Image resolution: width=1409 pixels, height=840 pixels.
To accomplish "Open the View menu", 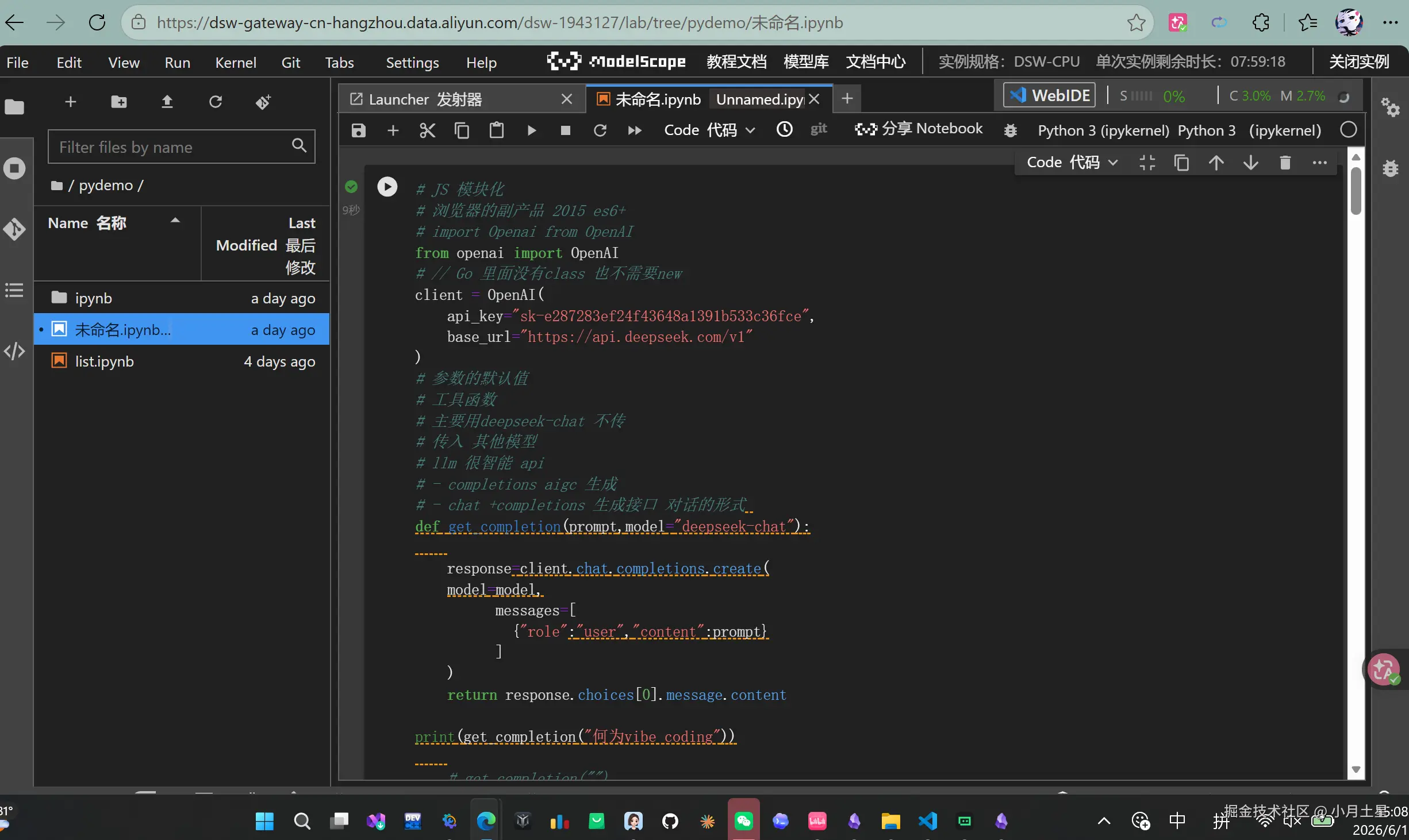I will 124,62.
